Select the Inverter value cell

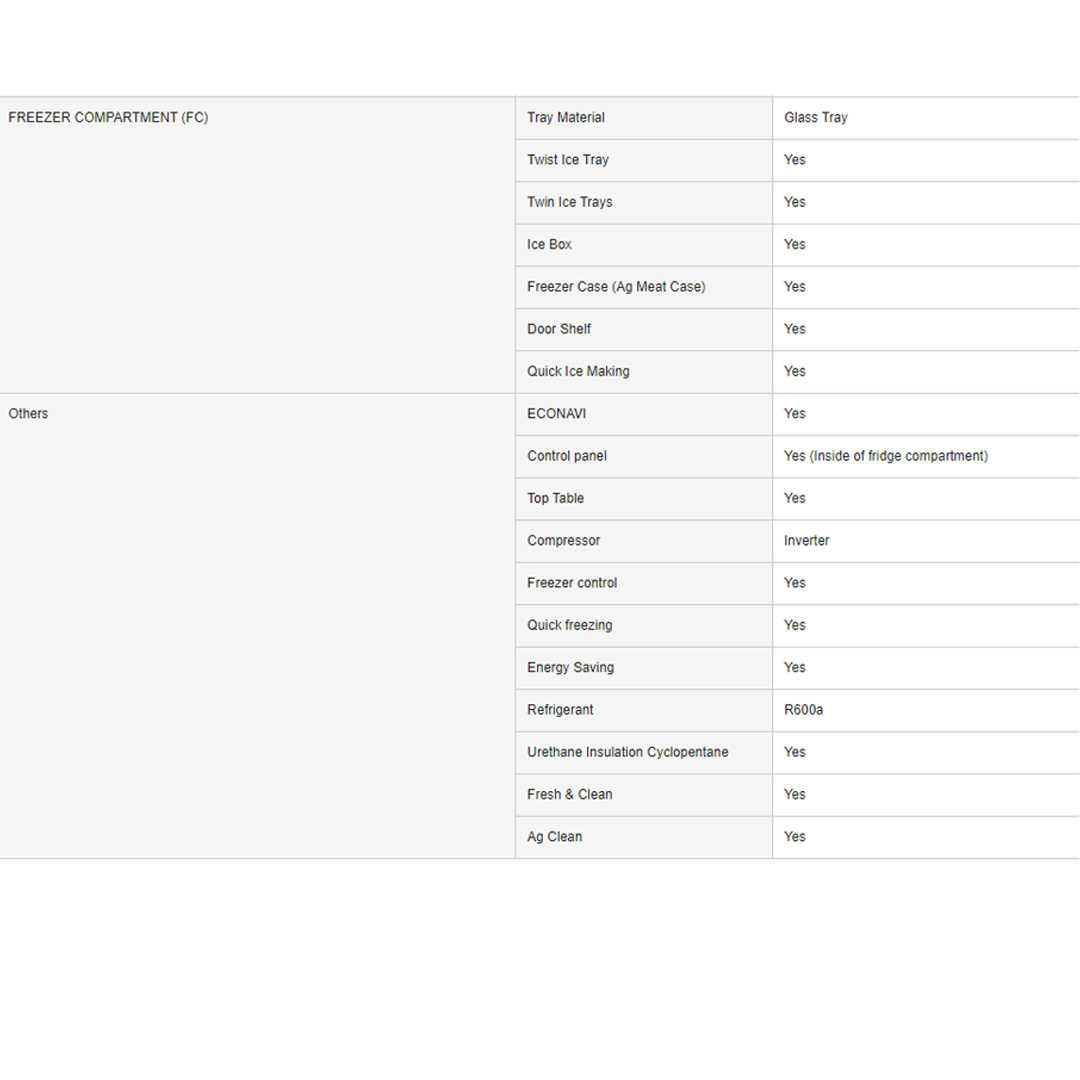[807, 541]
